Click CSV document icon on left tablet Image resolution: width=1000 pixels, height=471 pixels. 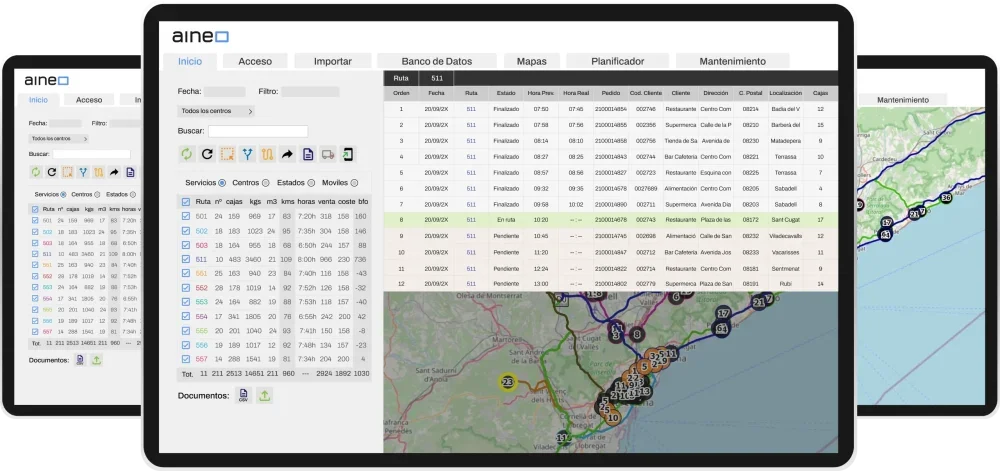point(80,359)
